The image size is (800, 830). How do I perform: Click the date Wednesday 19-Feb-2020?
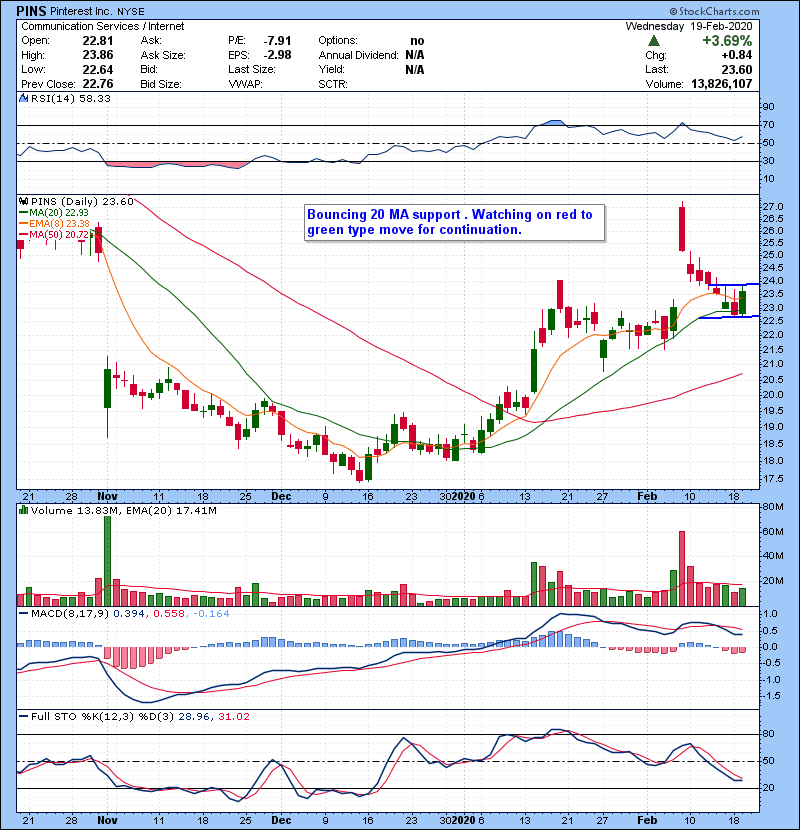point(689,26)
